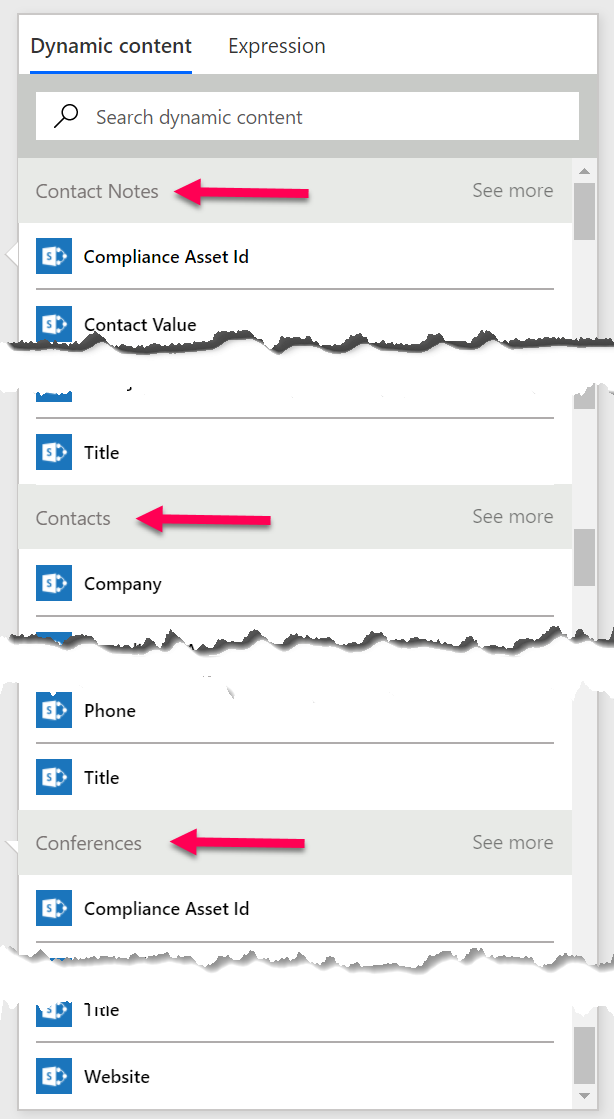Click SharePoint icon next to Phone
This screenshot has width=614, height=1119.
tap(54, 710)
